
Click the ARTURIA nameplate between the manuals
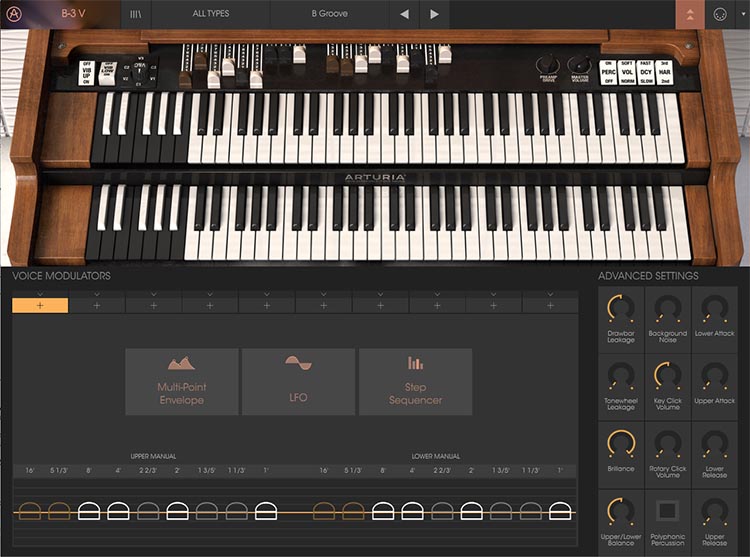coord(375,178)
